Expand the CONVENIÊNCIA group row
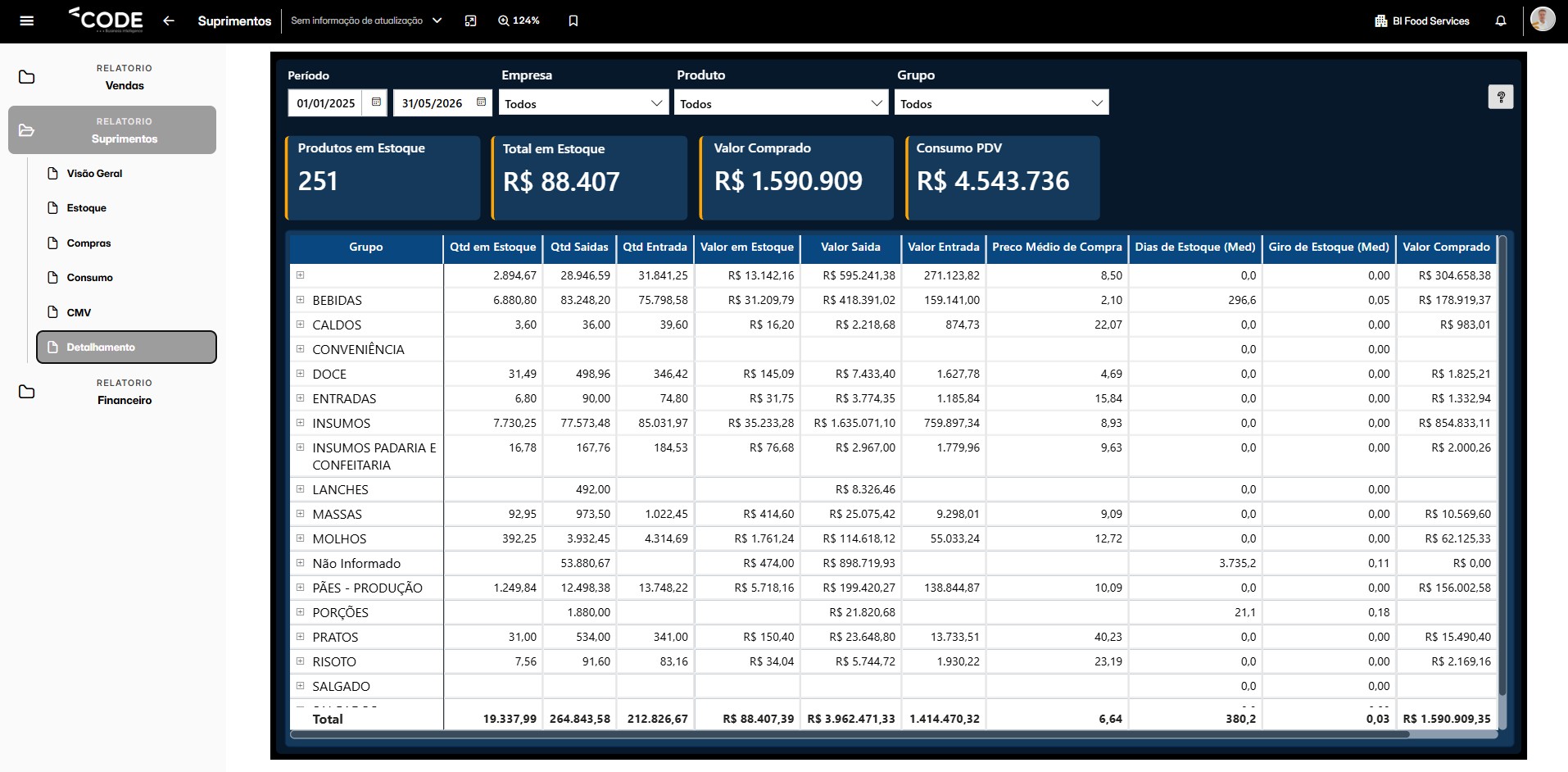Image resolution: width=1568 pixels, height=772 pixels. pyautogui.click(x=300, y=348)
